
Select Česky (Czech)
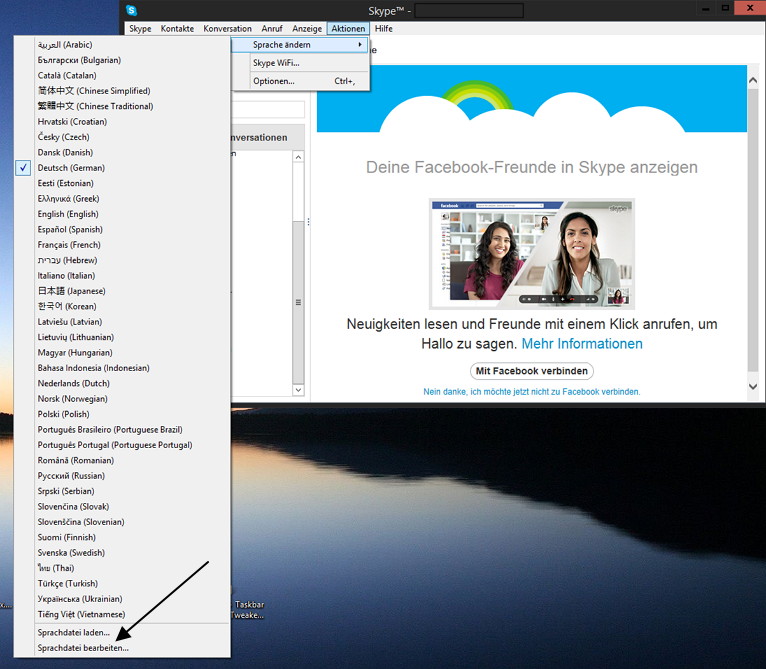(x=122, y=137)
